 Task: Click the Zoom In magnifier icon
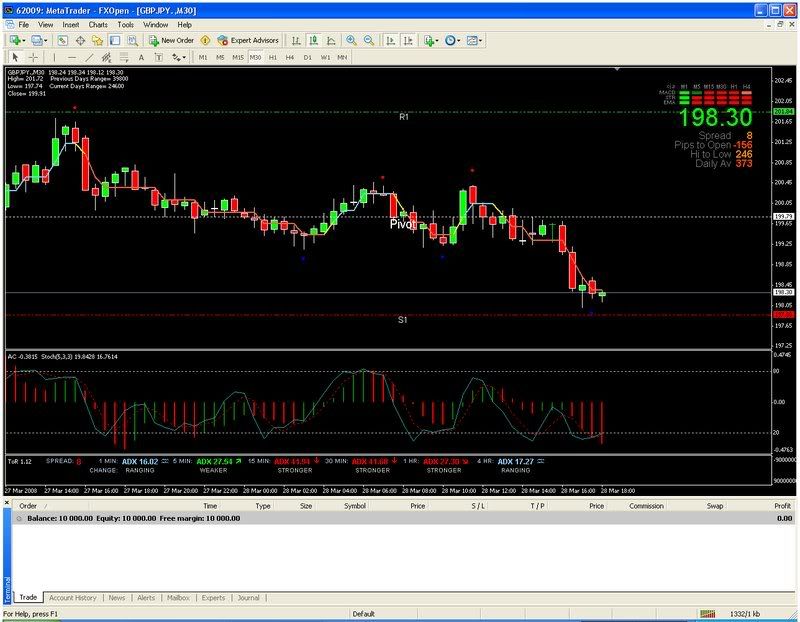pyautogui.click(x=351, y=40)
